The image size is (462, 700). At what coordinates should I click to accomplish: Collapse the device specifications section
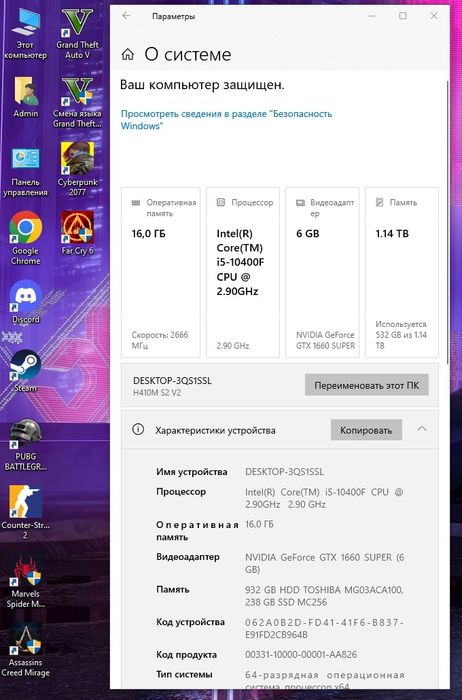click(422, 429)
